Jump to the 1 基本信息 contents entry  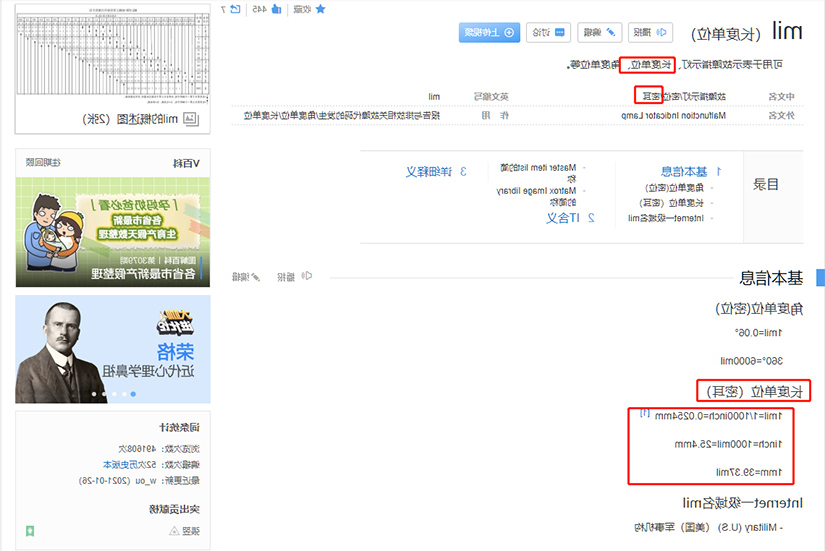[691, 172]
